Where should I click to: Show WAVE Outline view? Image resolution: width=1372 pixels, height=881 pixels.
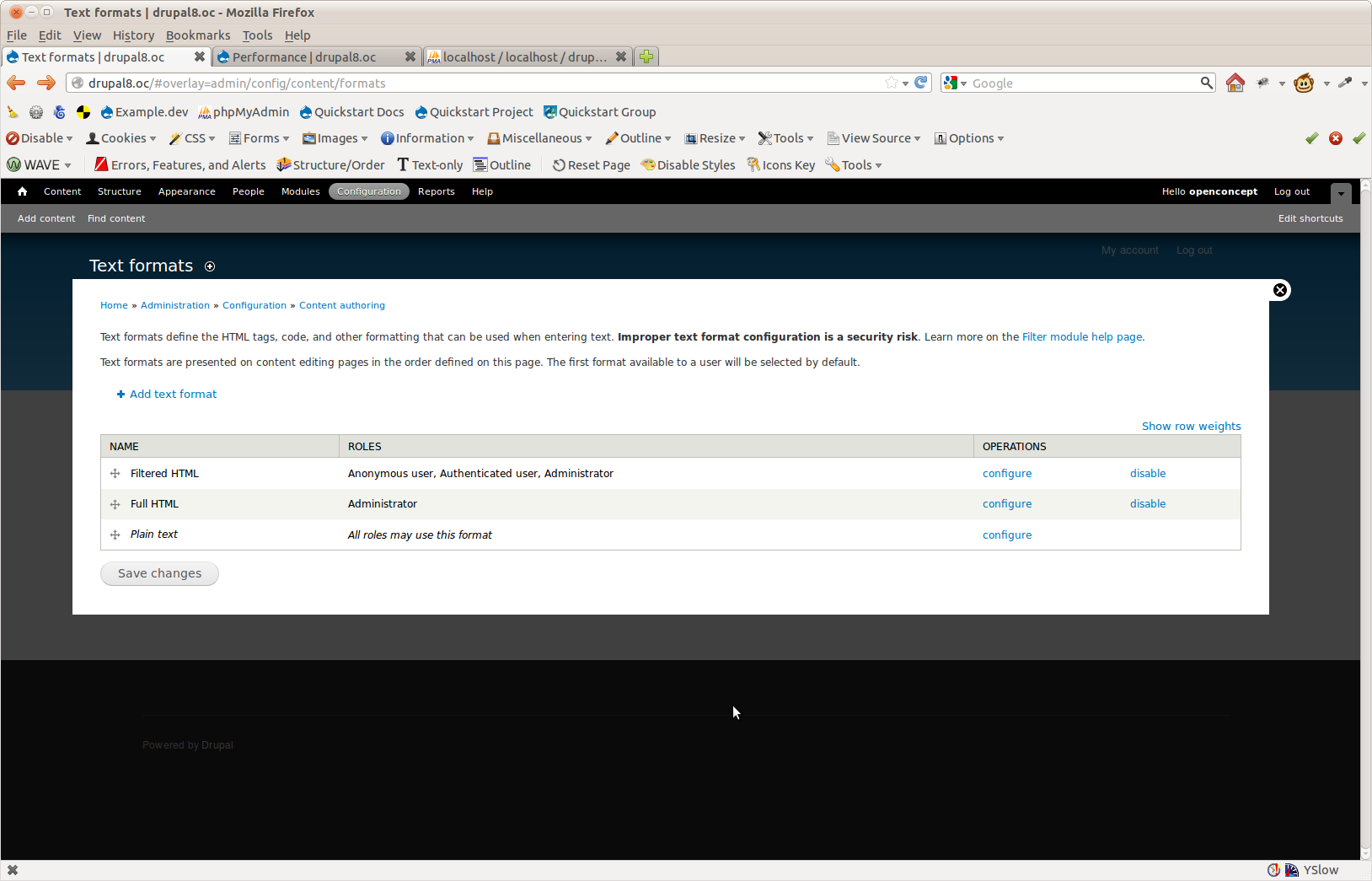[x=502, y=165]
